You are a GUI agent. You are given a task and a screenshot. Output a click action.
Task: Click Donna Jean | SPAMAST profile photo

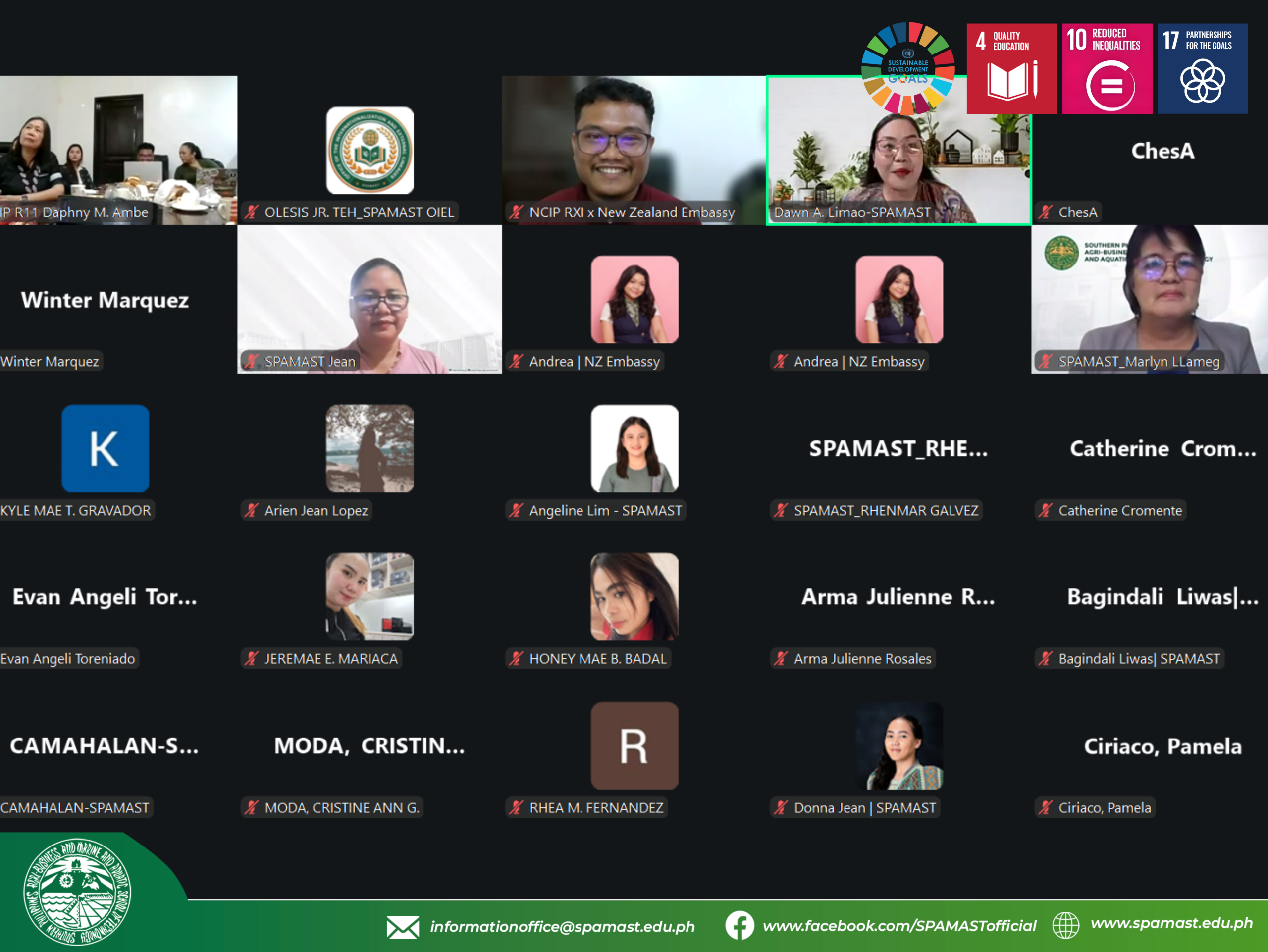899,745
